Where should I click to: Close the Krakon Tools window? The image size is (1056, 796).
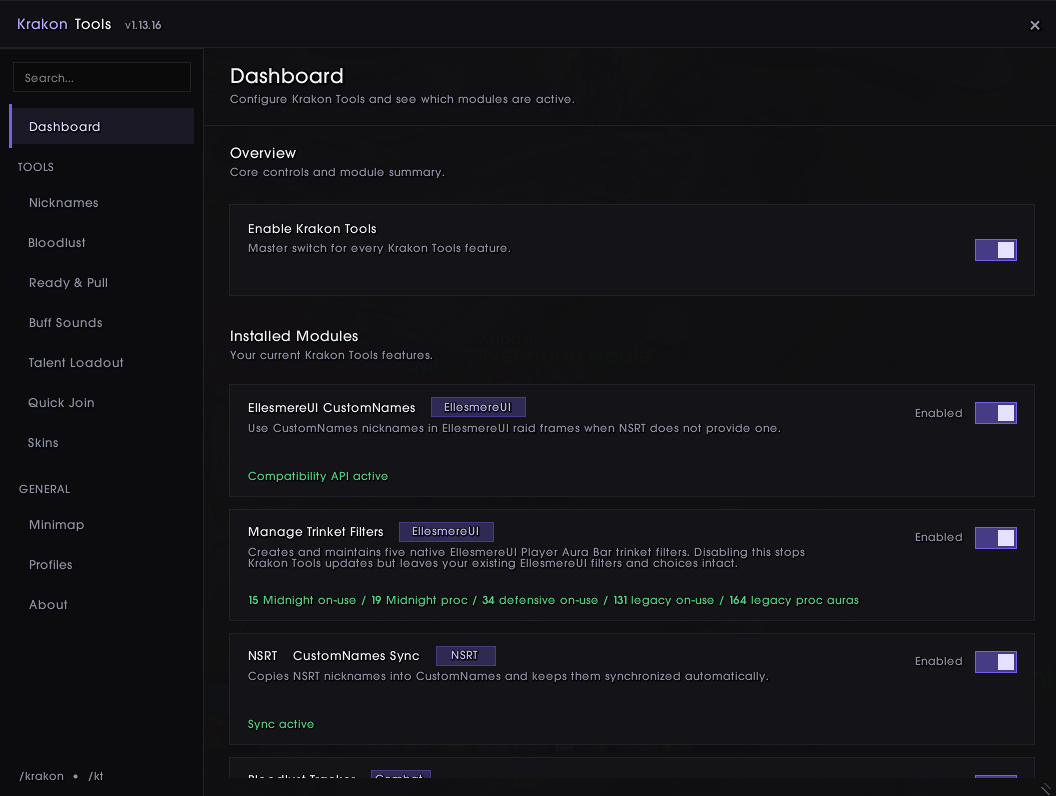(x=1034, y=26)
